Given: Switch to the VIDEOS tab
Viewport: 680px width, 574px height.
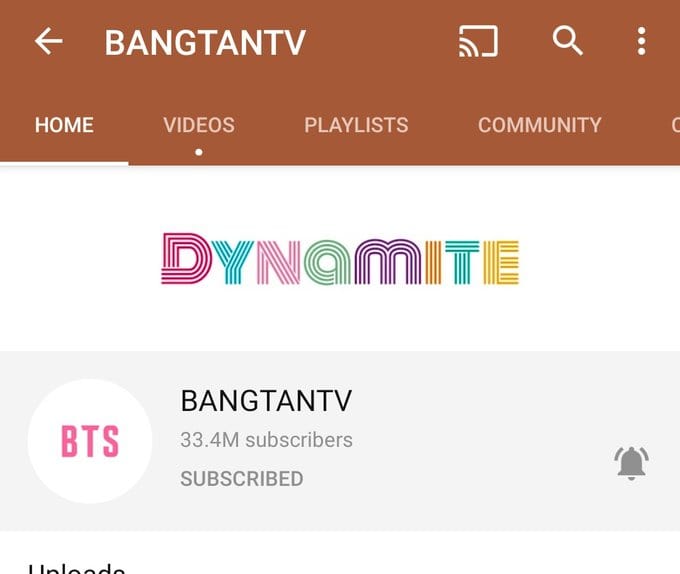Looking at the screenshot, I should tap(199, 125).
